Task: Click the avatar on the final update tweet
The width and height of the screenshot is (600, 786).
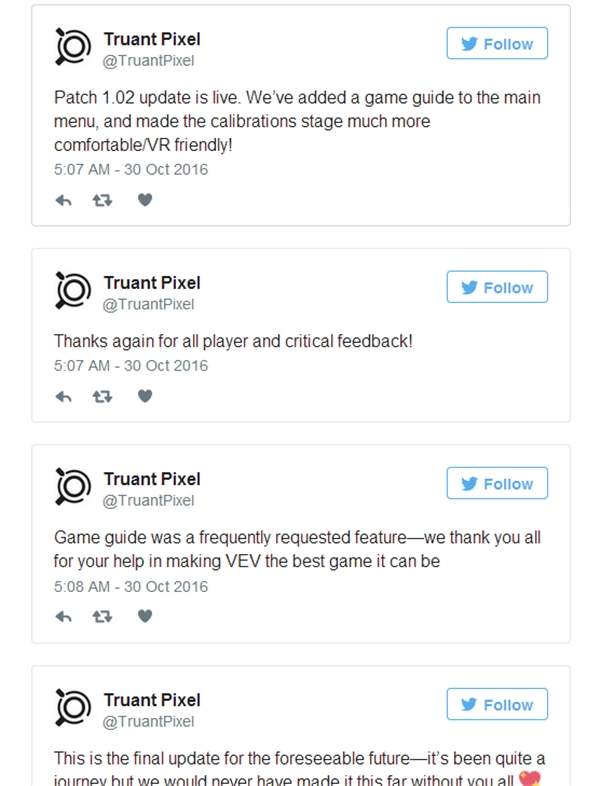Action: pos(73,708)
